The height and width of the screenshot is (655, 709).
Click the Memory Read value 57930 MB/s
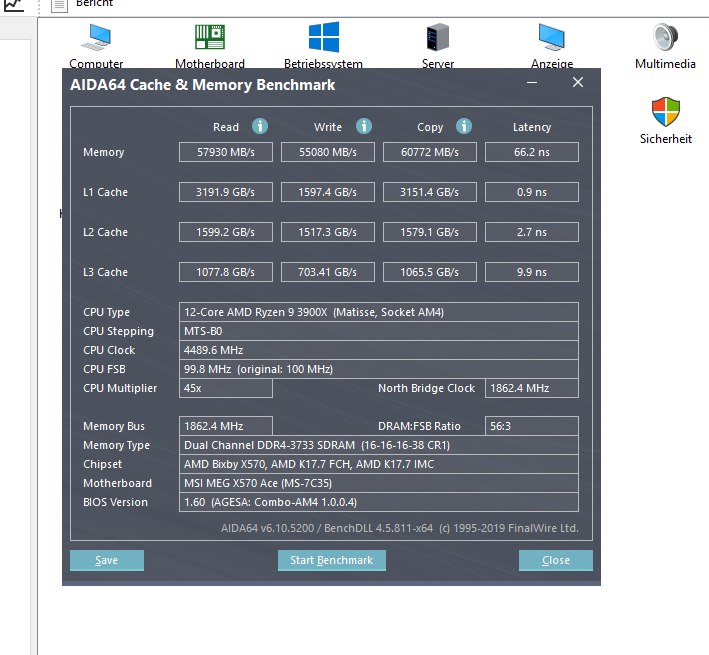pos(226,152)
